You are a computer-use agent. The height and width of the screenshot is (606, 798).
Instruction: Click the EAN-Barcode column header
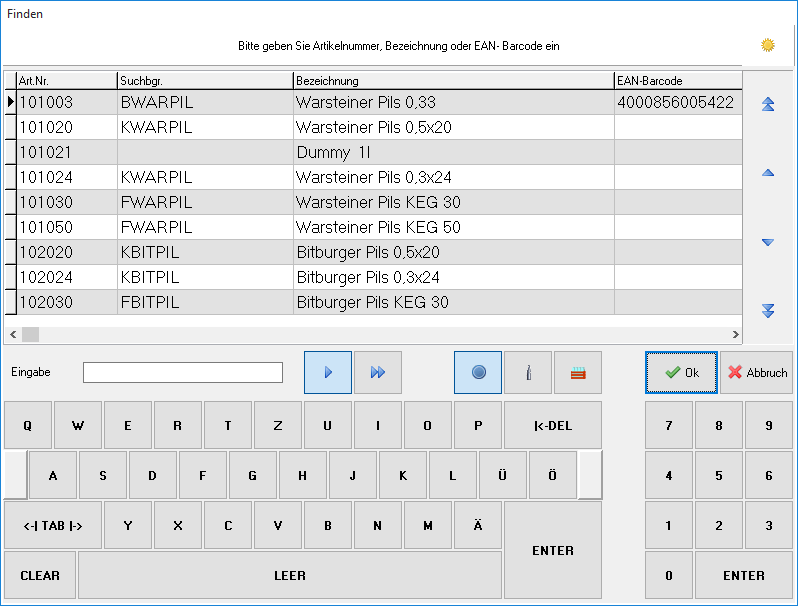click(x=678, y=81)
